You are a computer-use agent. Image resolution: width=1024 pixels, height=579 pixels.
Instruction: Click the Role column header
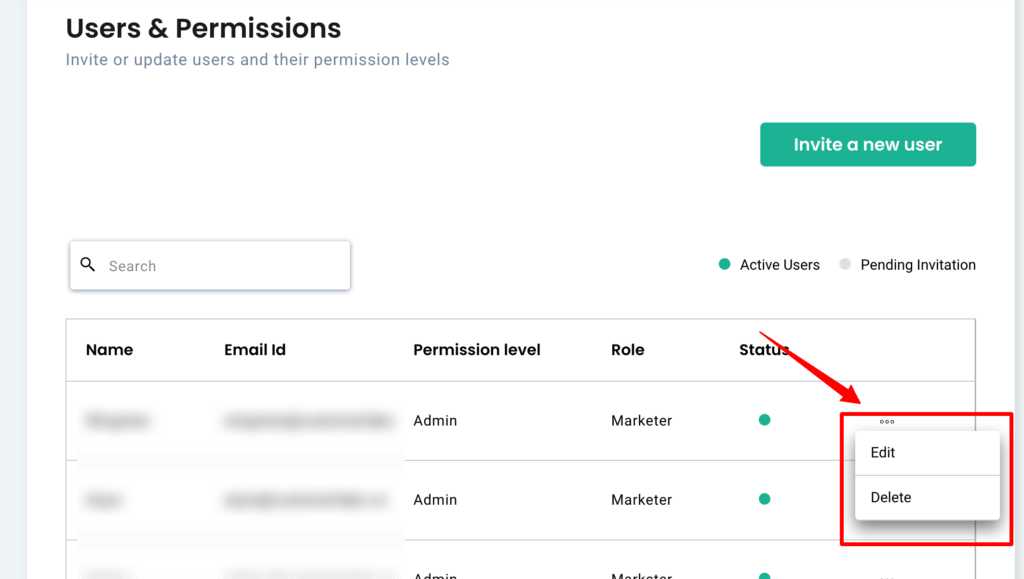(x=628, y=350)
